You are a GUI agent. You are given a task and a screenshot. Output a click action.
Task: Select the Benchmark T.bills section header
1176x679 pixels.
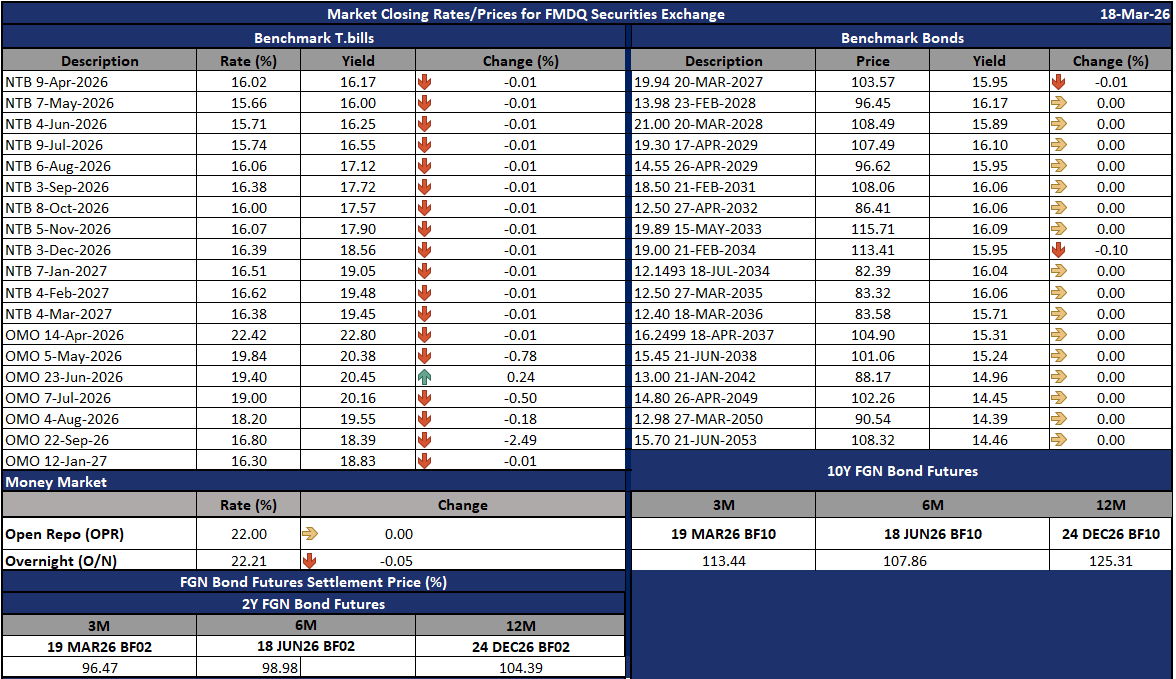point(314,38)
